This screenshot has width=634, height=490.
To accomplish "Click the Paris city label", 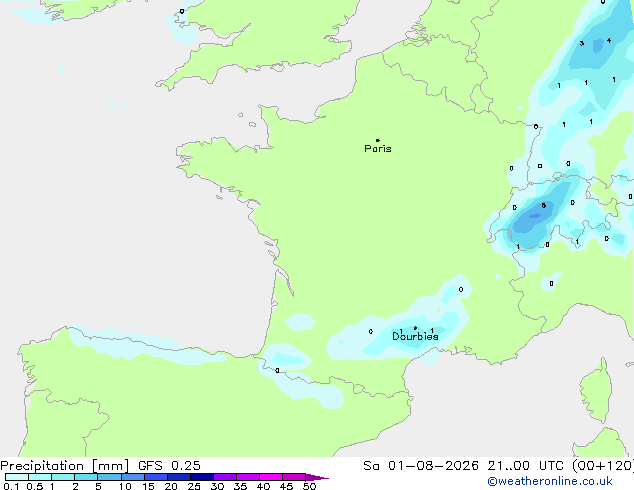I will 378,149.
